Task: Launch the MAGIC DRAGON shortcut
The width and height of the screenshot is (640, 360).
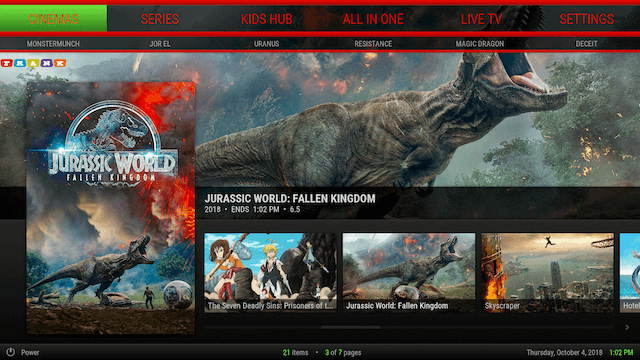Action: [x=480, y=44]
